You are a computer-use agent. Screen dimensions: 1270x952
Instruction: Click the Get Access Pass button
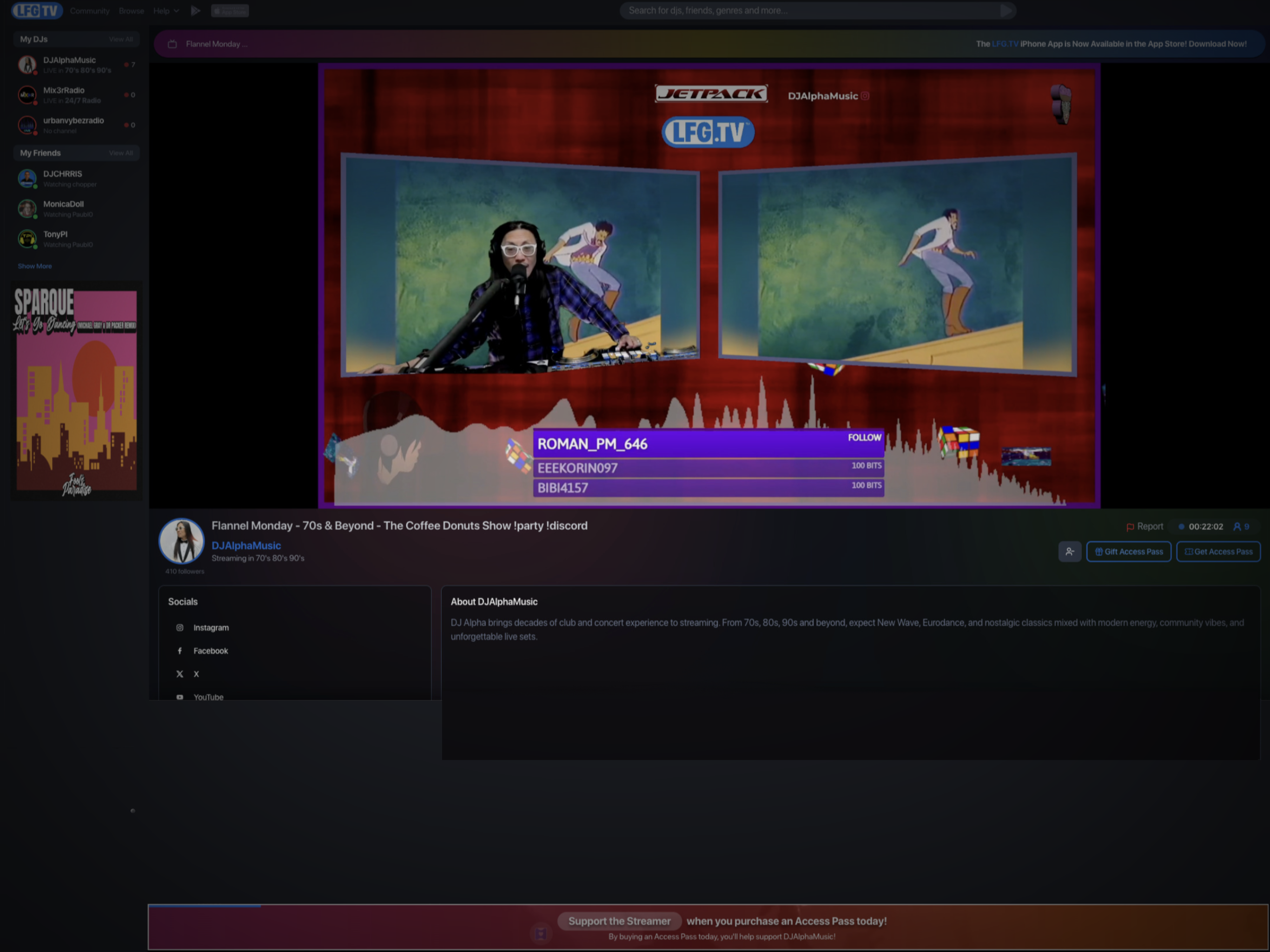tap(1218, 552)
